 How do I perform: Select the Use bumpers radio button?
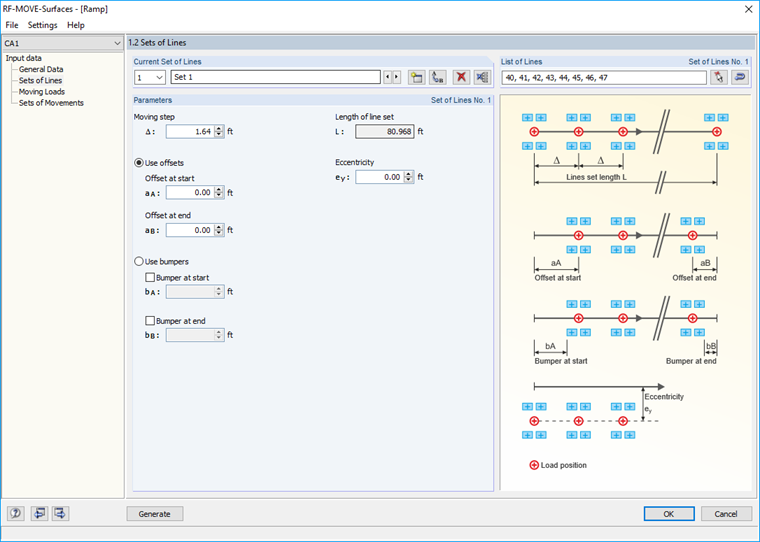tap(139, 261)
